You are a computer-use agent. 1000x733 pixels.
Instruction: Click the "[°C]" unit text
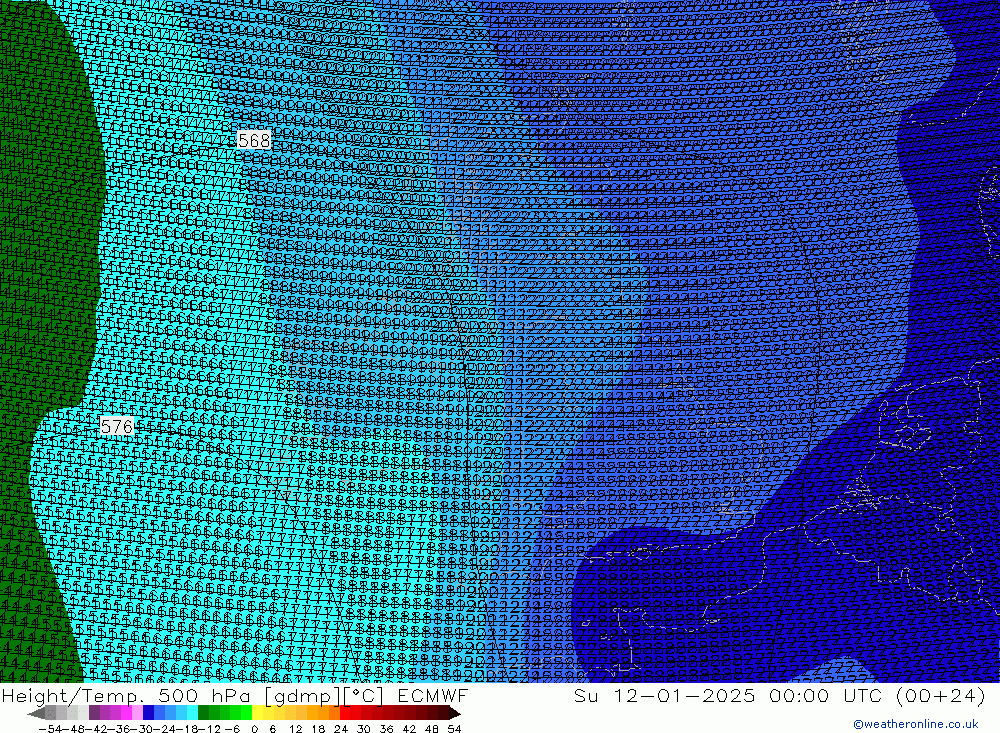pos(363,695)
